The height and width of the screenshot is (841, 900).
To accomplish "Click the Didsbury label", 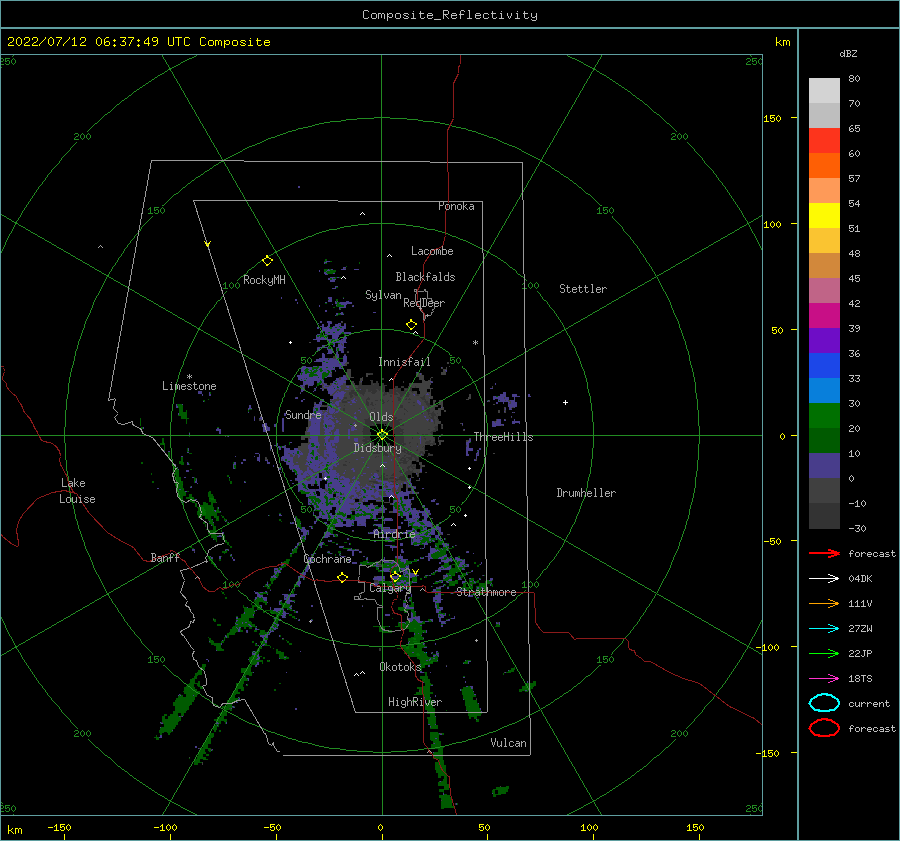I will [x=378, y=448].
